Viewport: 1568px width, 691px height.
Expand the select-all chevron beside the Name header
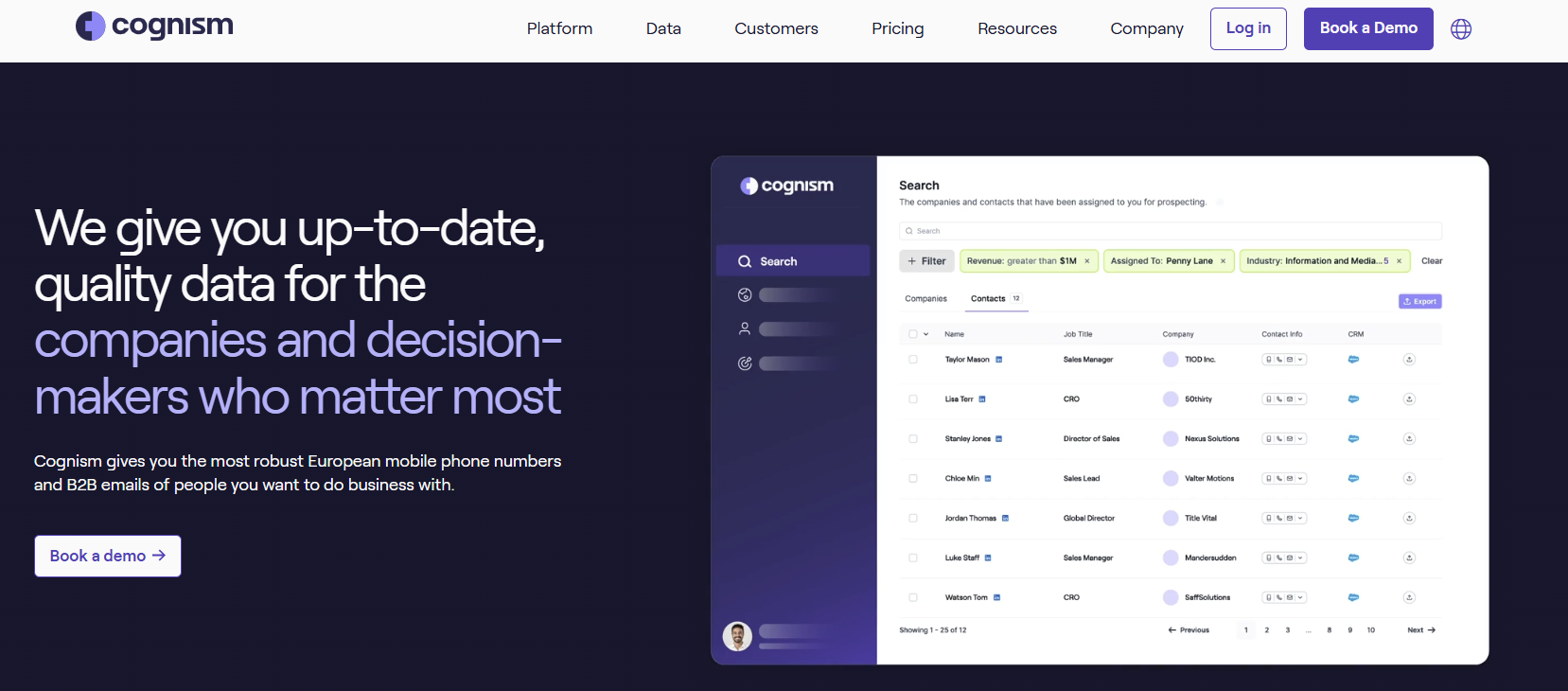pos(926,334)
